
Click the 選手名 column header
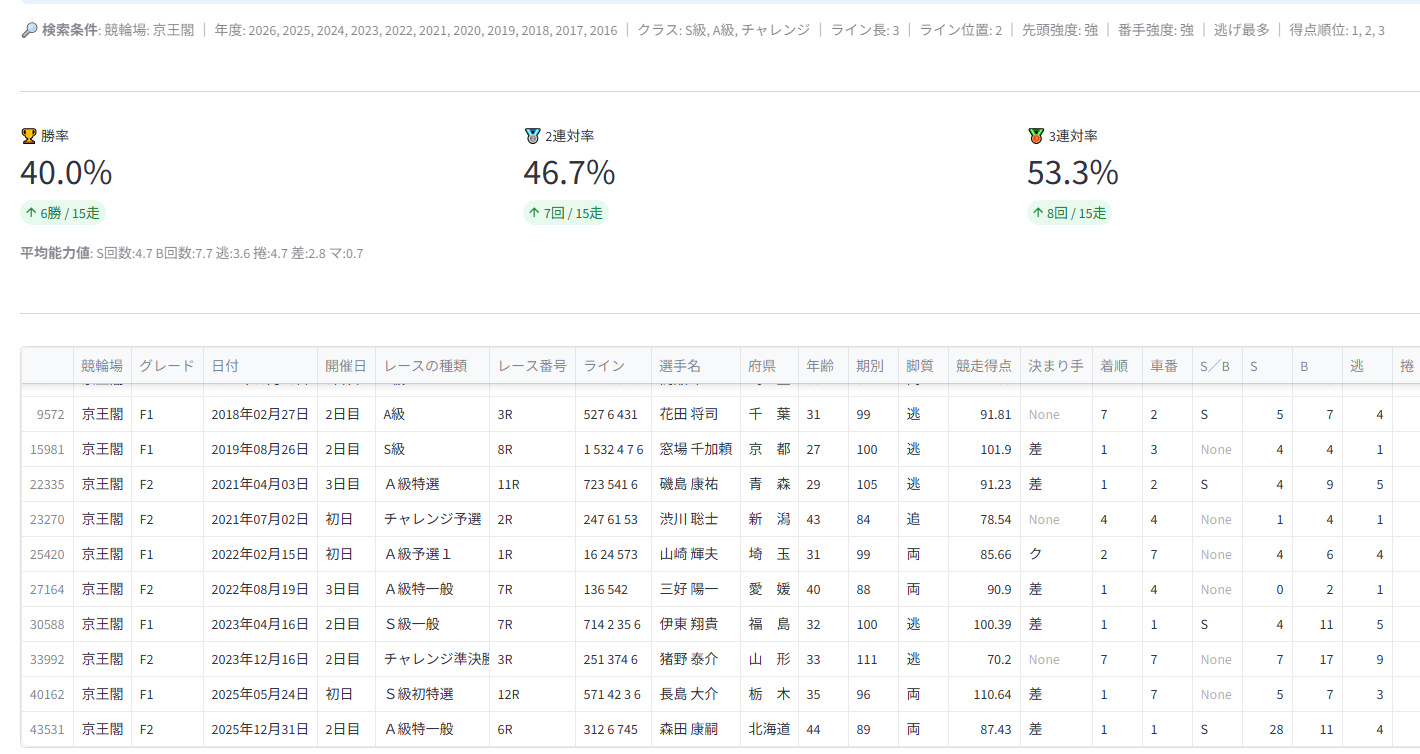pos(679,366)
